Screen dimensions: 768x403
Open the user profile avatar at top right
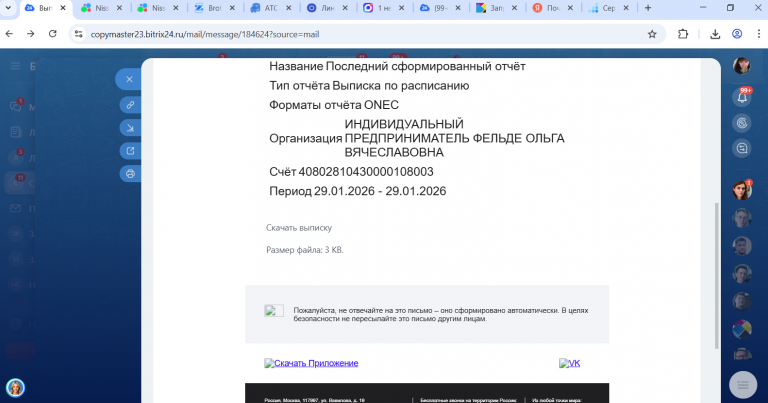742,66
